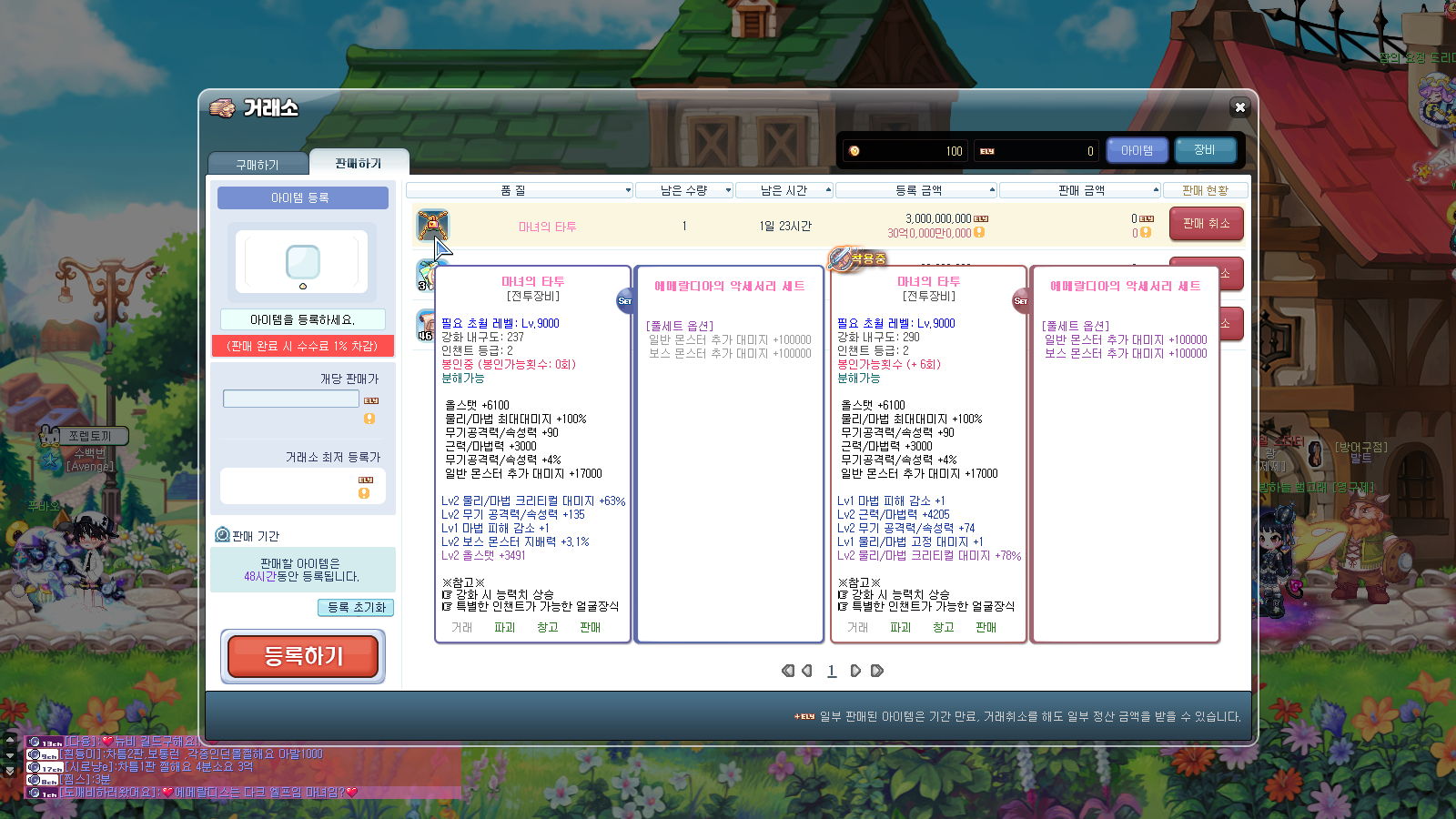Click the 13ch channel badge in chat
Image resolution: width=1456 pixels, height=819 pixels.
pyautogui.click(x=44, y=742)
